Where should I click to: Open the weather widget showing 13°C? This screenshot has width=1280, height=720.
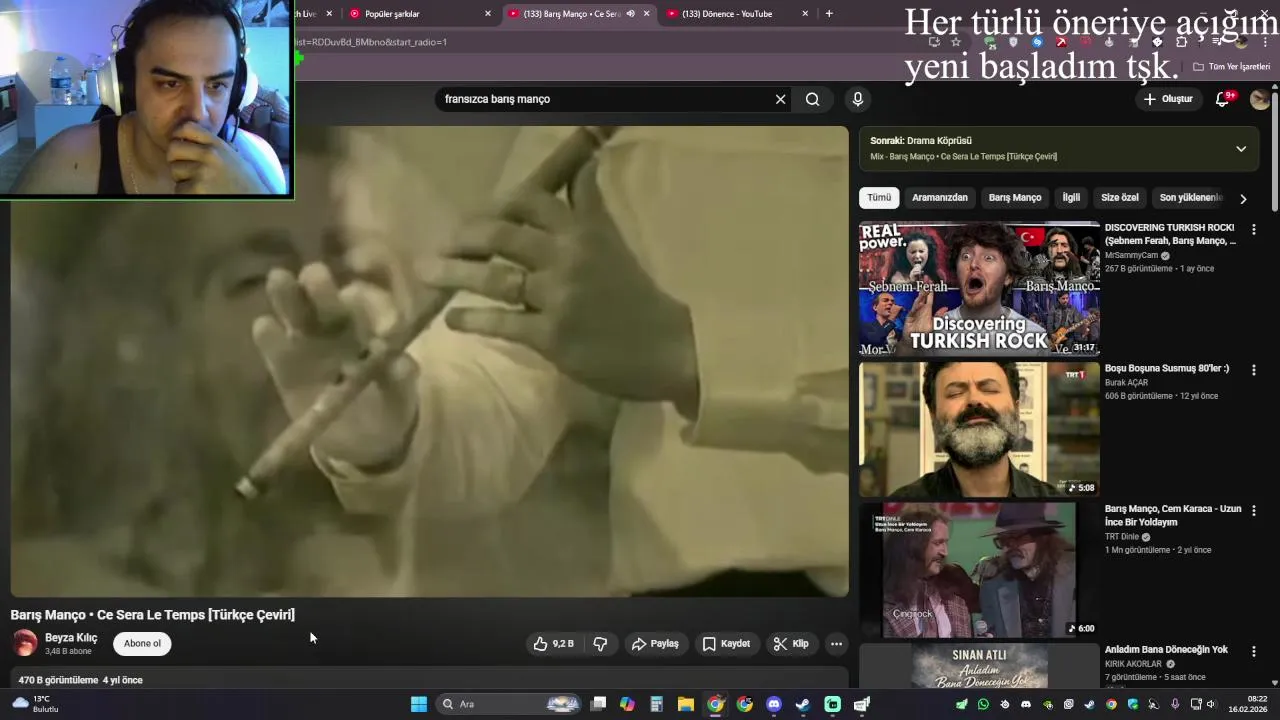[35, 704]
